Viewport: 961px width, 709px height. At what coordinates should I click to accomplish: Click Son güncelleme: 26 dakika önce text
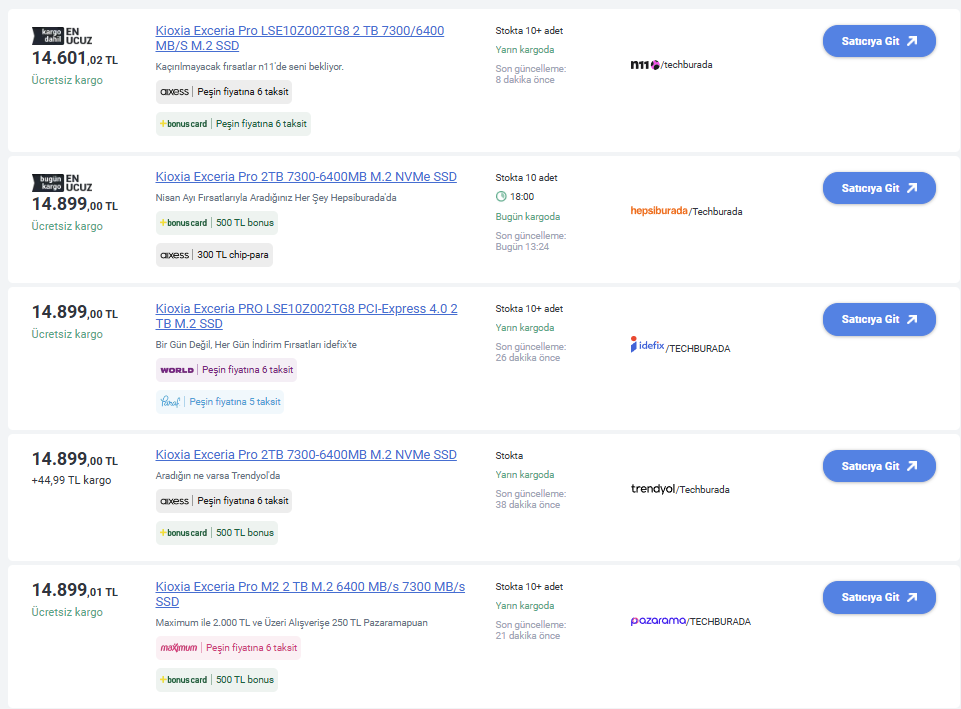click(x=531, y=352)
